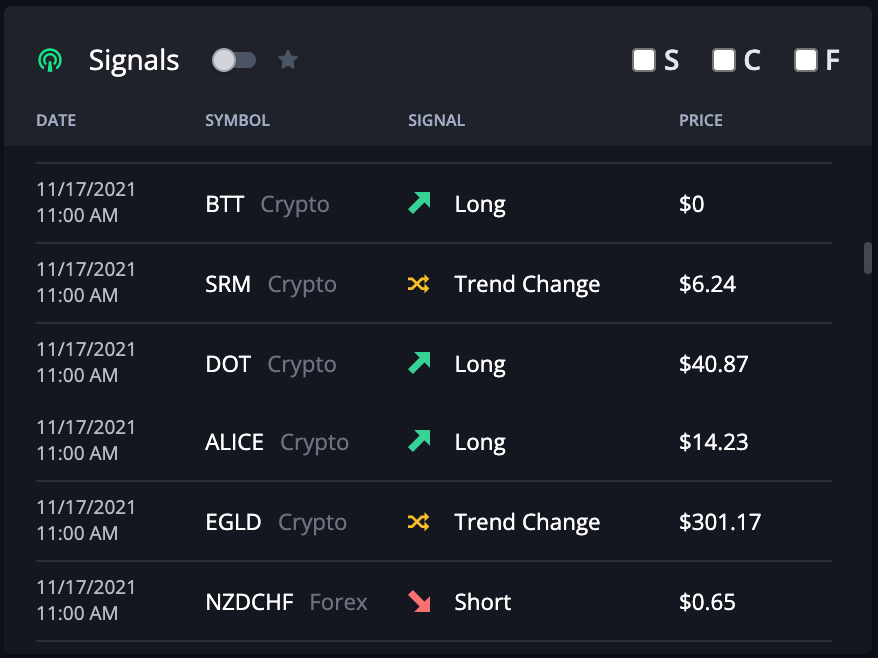Click the Long arrow icon beside ALICE
The width and height of the screenshot is (878, 658).
point(419,441)
